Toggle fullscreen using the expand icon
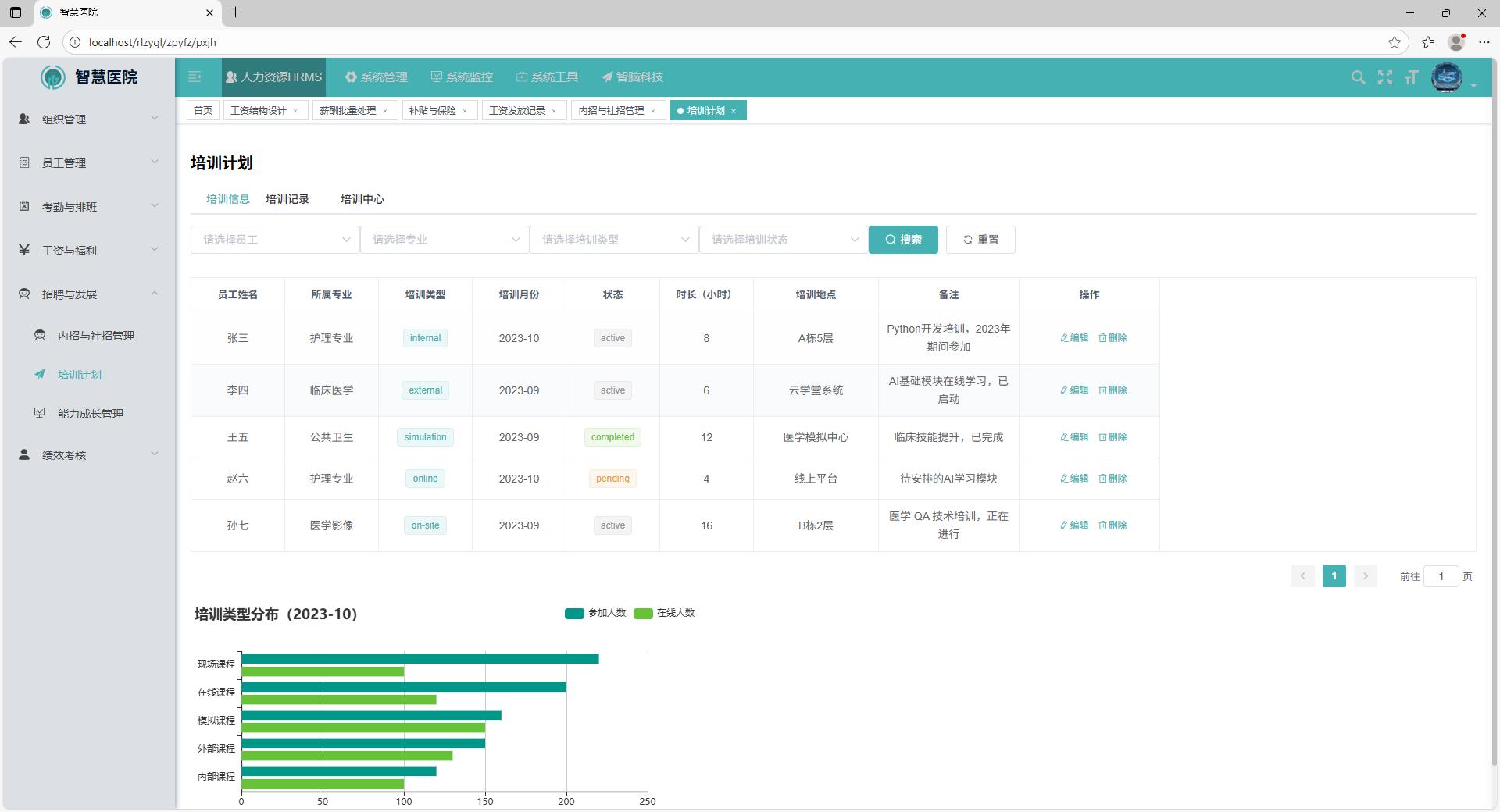 [x=1384, y=77]
